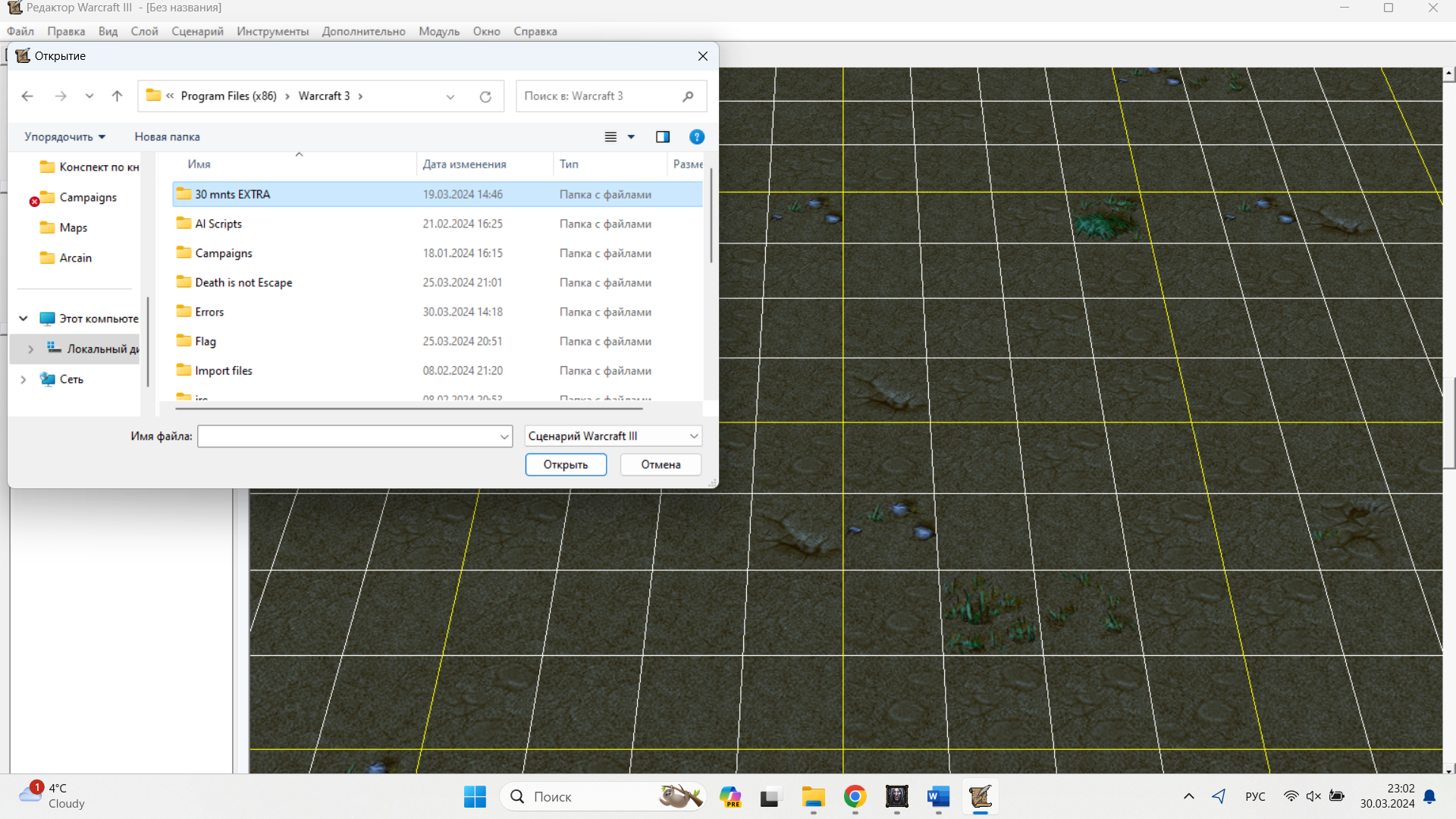Open the weather widget showing Cloudy

point(53,796)
